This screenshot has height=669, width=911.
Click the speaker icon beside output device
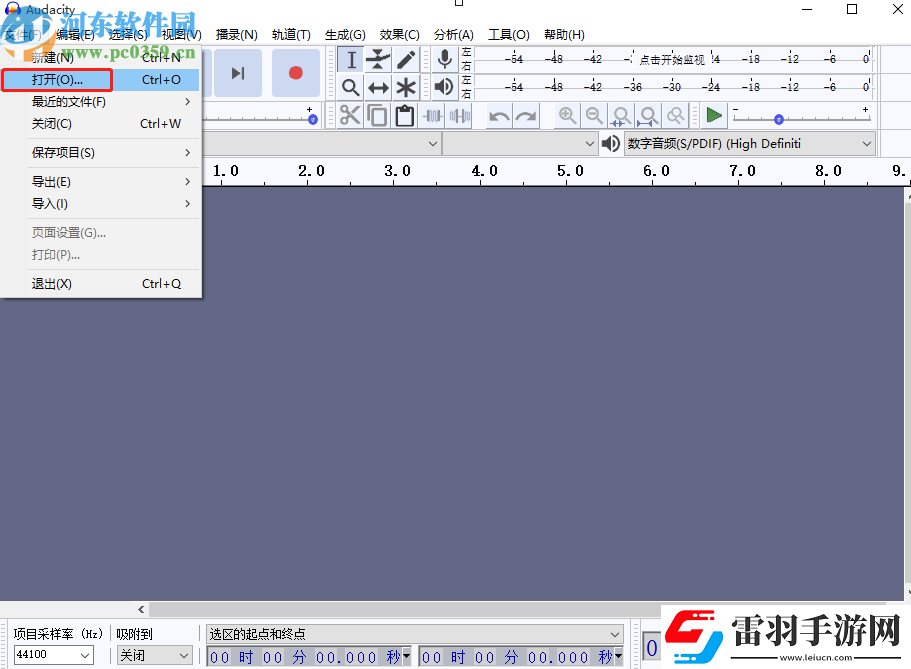(x=611, y=144)
